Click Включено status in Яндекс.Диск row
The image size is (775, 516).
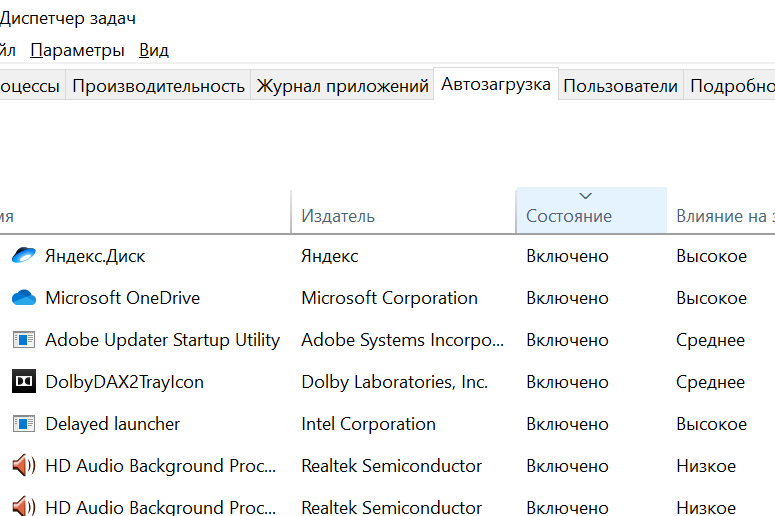(567, 256)
